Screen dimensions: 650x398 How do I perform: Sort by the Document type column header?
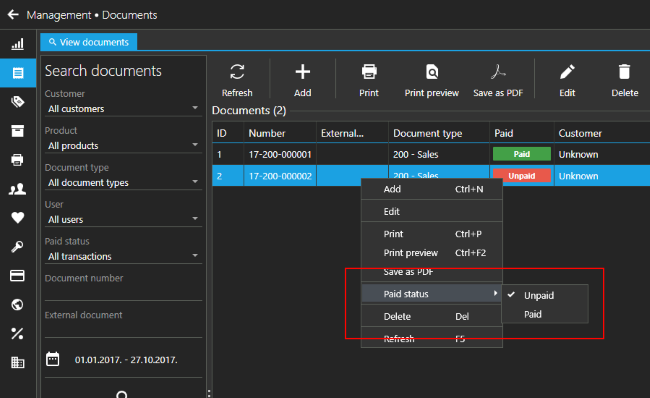pos(439,133)
